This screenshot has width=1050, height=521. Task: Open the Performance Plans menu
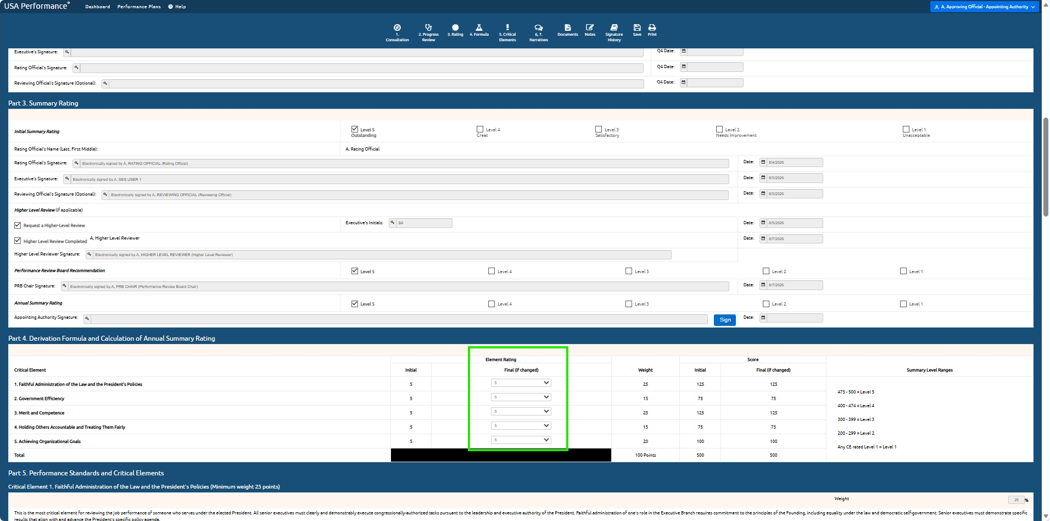pyautogui.click(x=139, y=6)
